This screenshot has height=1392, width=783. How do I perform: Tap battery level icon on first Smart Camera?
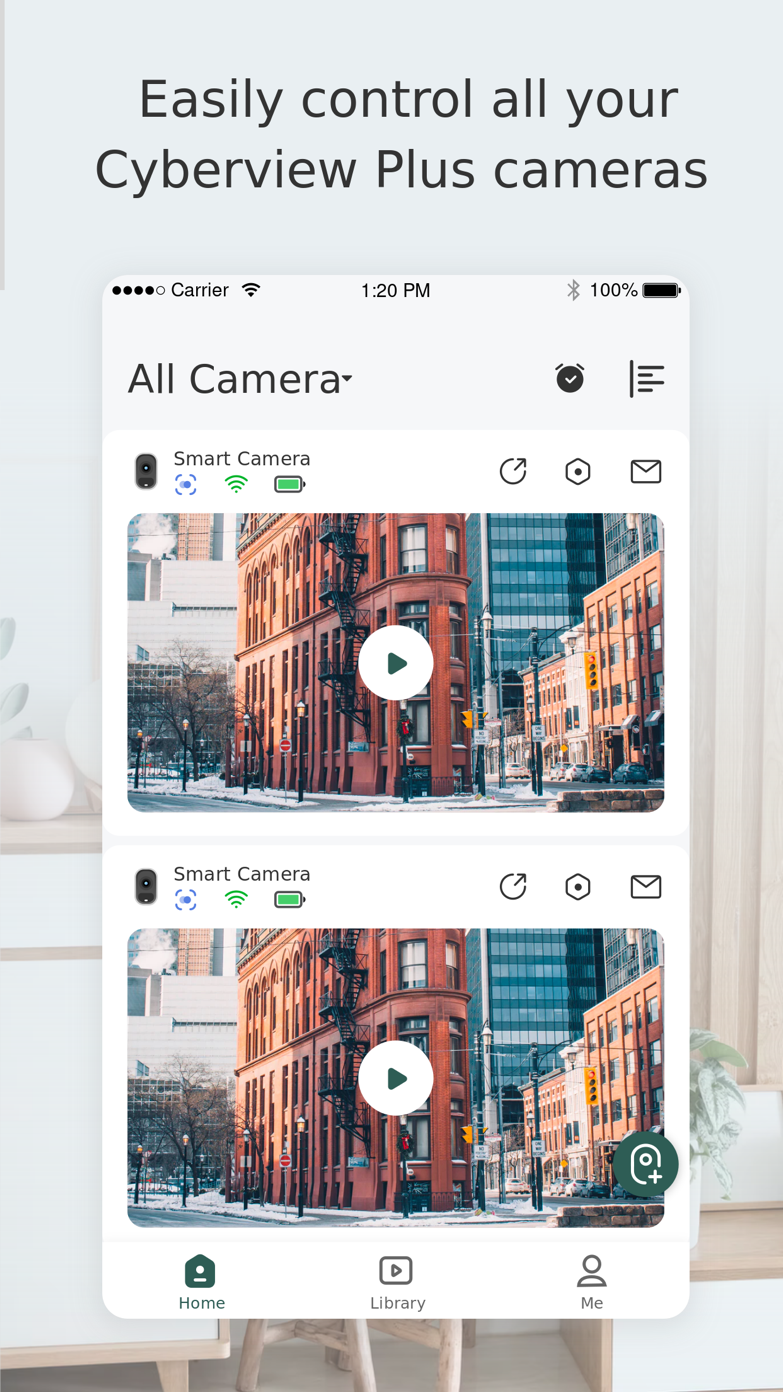290,485
